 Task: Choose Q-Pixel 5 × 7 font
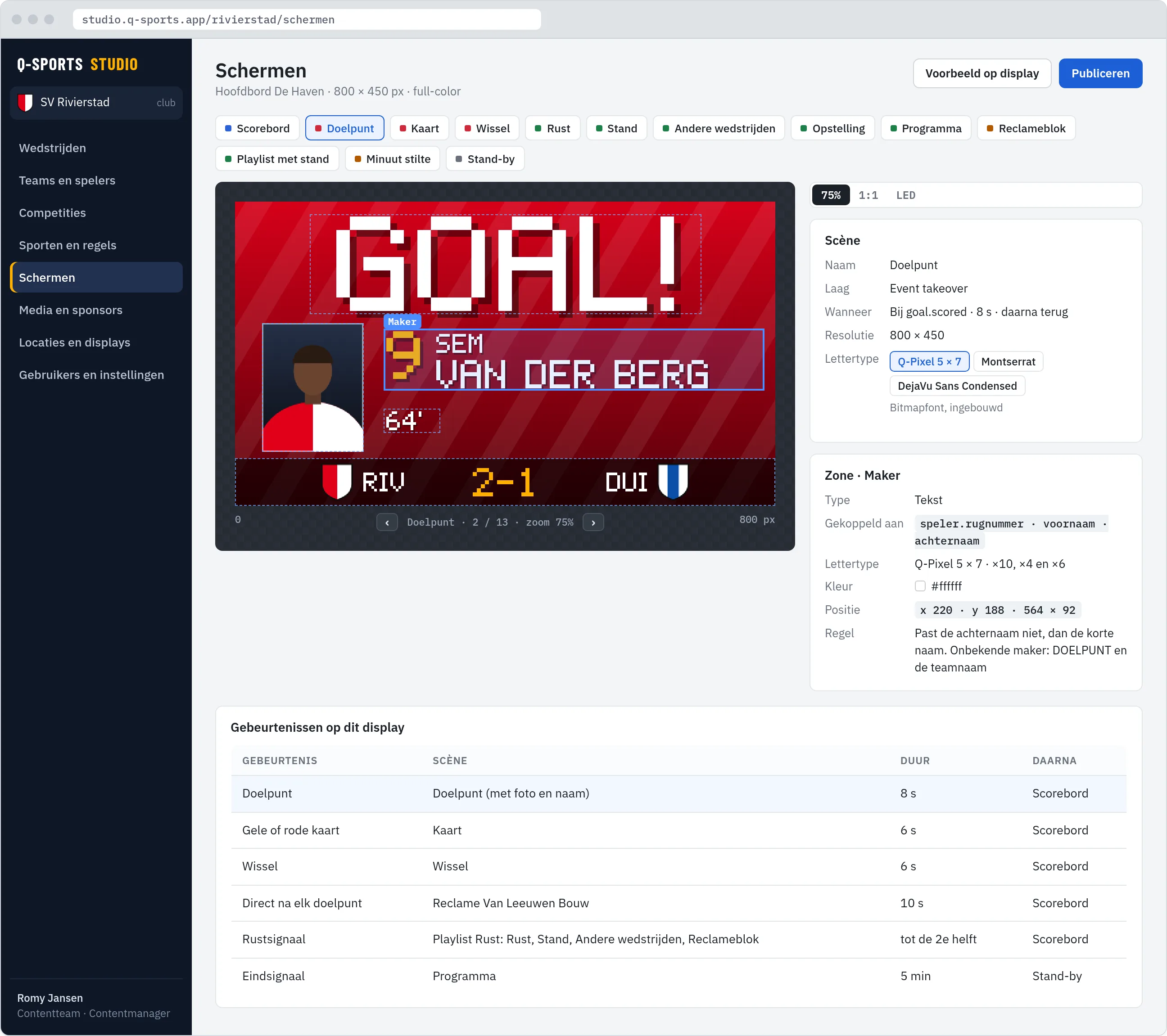(929, 361)
